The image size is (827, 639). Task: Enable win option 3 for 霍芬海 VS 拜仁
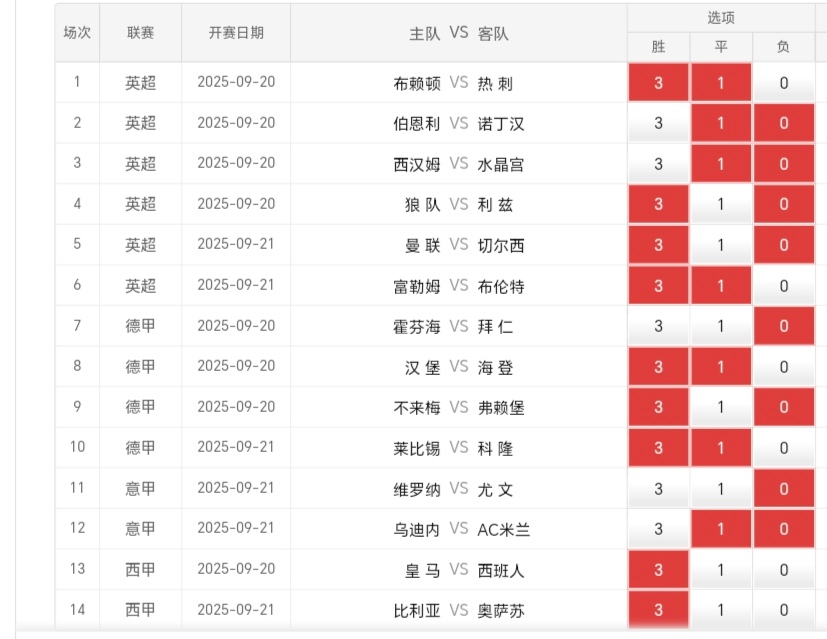point(658,326)
